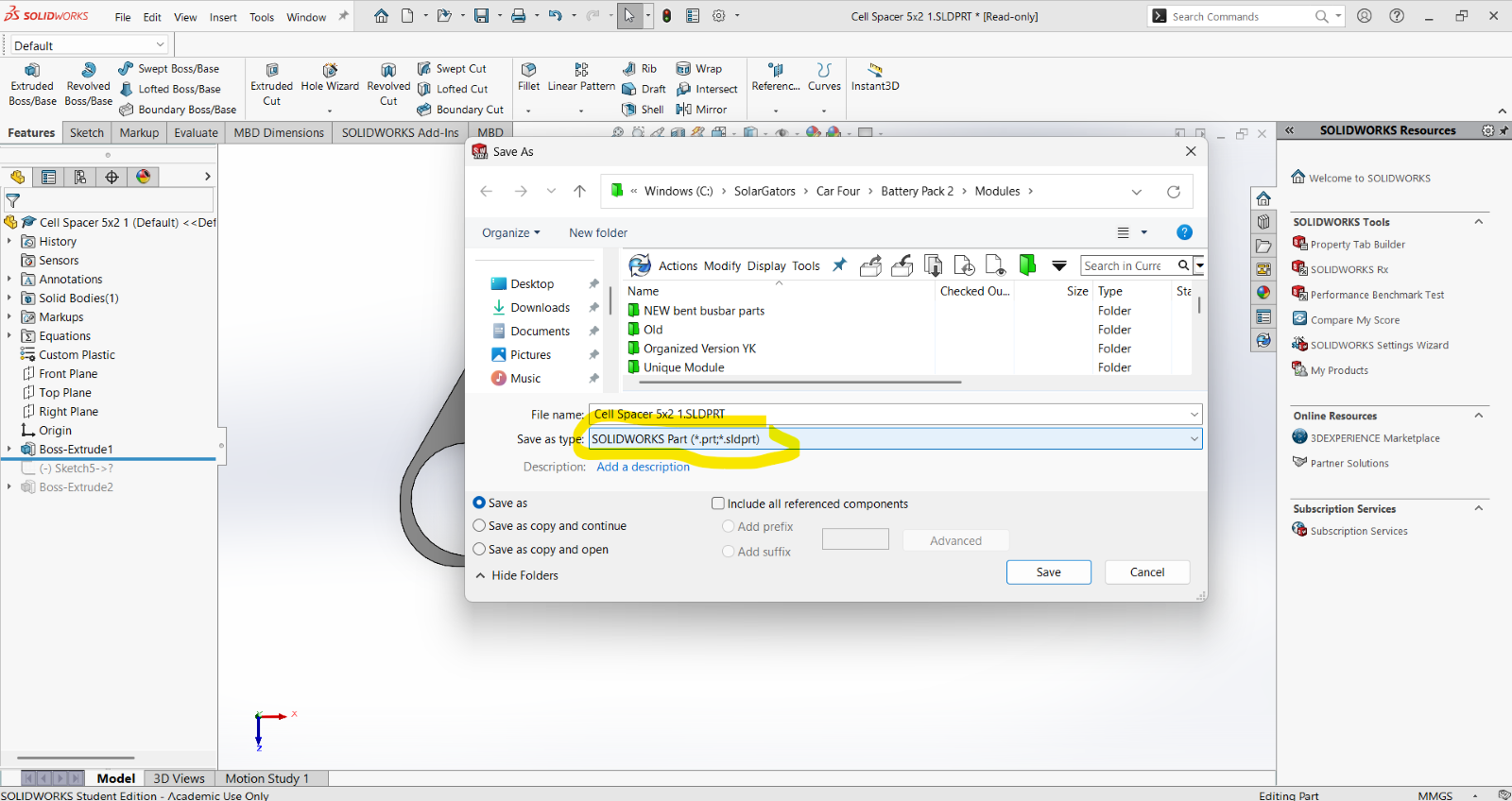This screenshot has height=801, width=1512.
Task: Open the DisplayManager tab icon
Action: pos(143,177)
